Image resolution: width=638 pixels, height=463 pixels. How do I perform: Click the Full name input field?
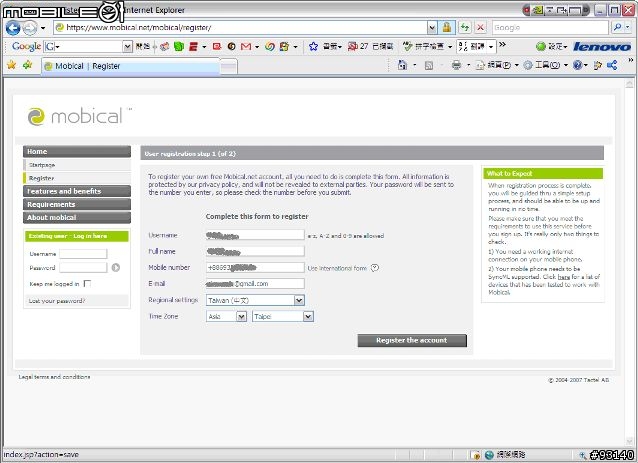[x=255, y=251]
